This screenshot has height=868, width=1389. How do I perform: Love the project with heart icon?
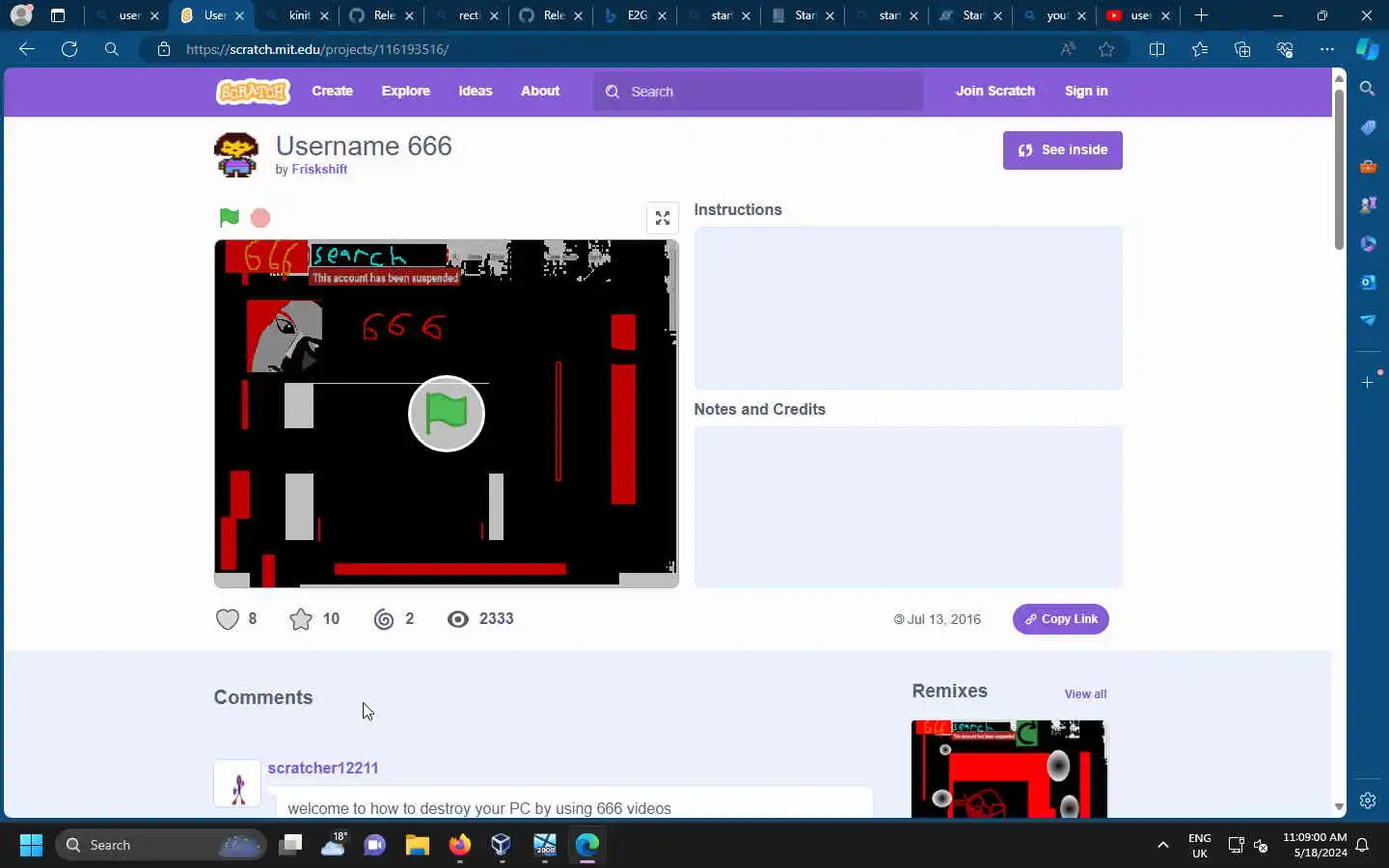click(228, 619)
